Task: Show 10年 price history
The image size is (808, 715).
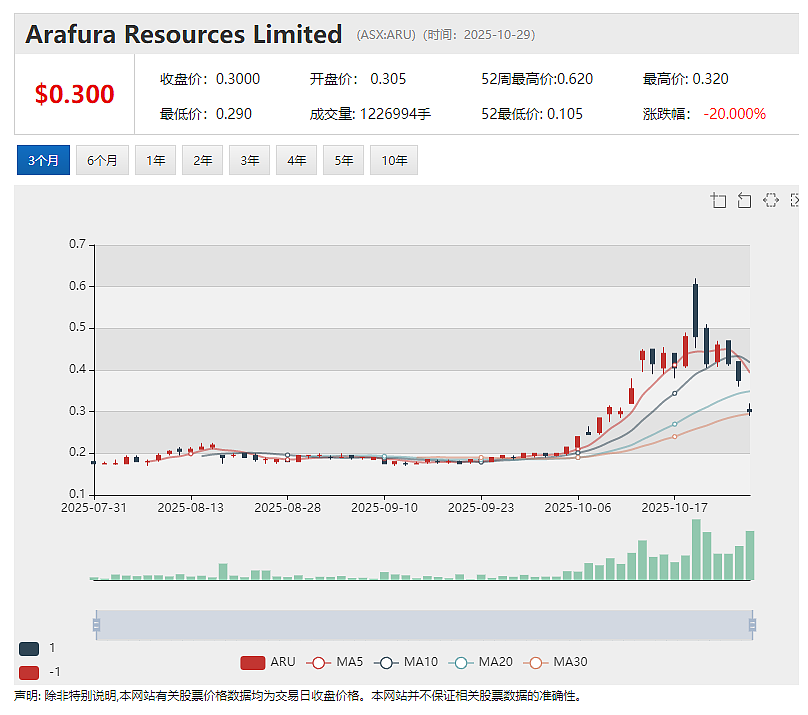Action: click(x=394, y=160)
